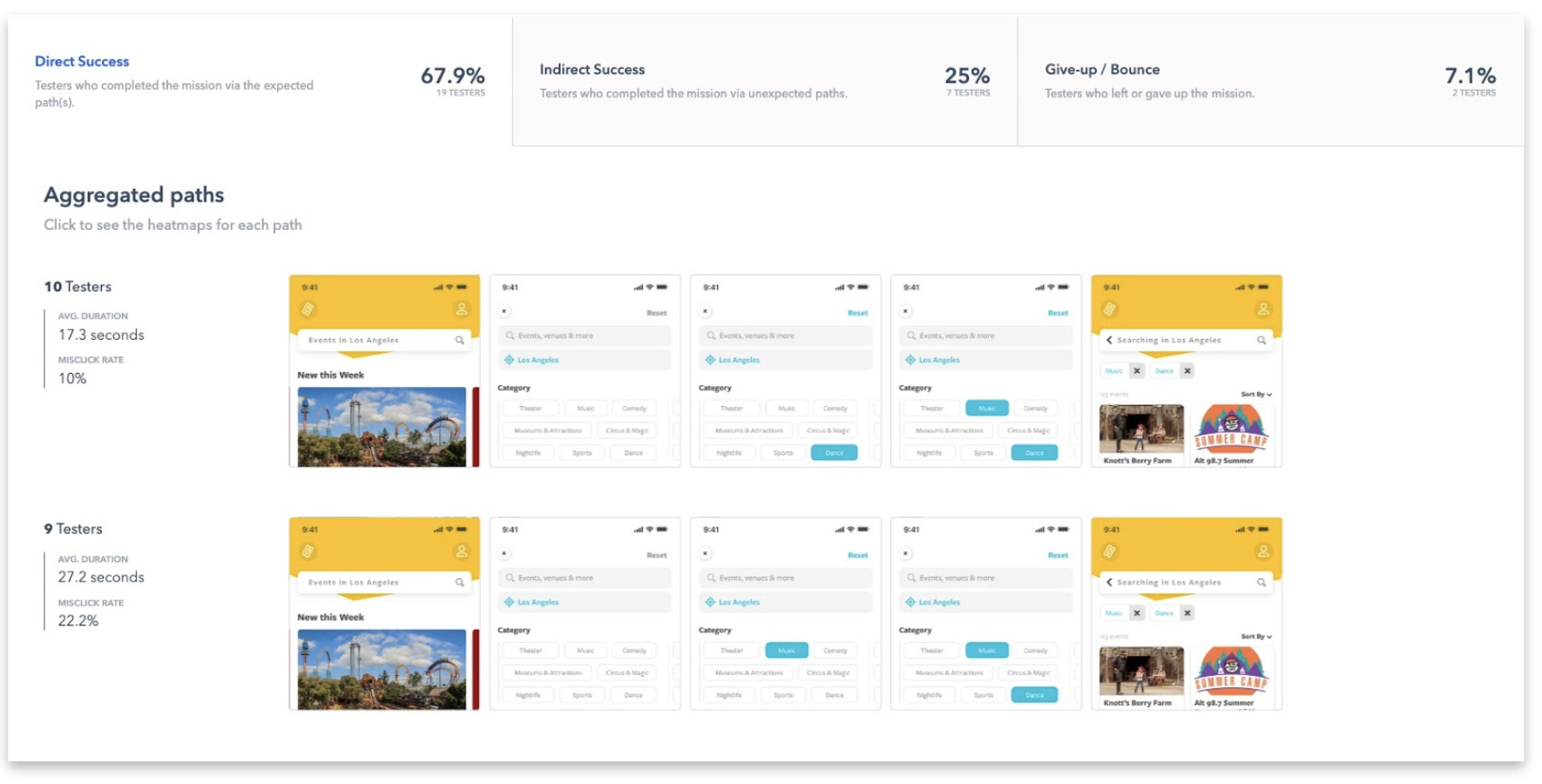Remove Dance tag in 9 Testers results screen
The image size is (1542, 784).
(x=1187, y=613)
